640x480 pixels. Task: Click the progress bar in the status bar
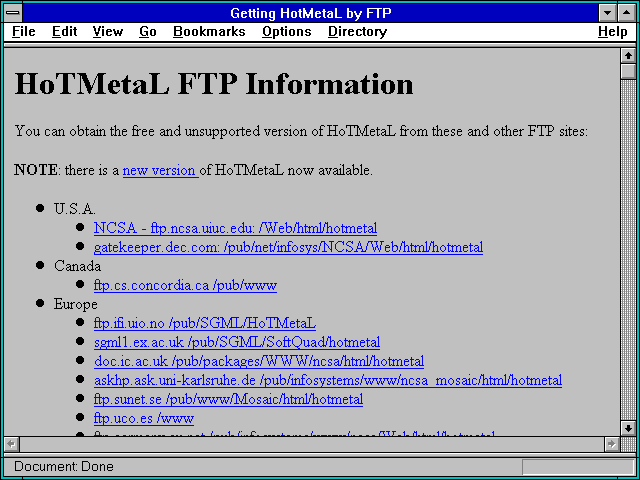point(578,467)
